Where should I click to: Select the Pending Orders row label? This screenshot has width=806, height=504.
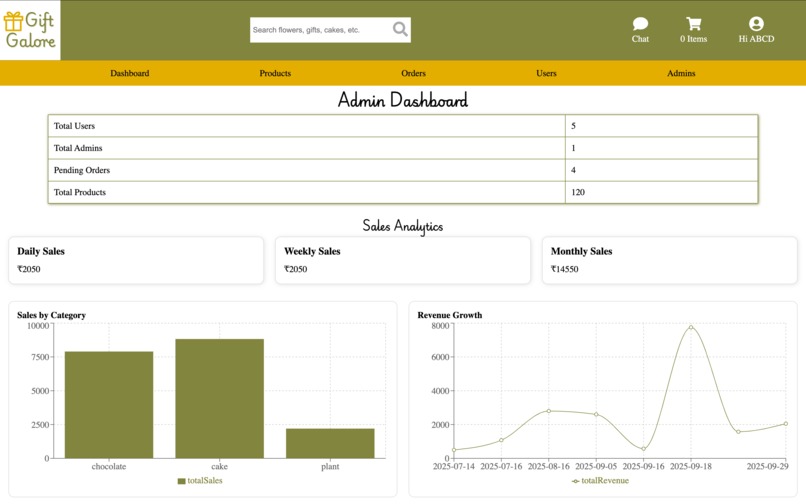pos(82,170)
